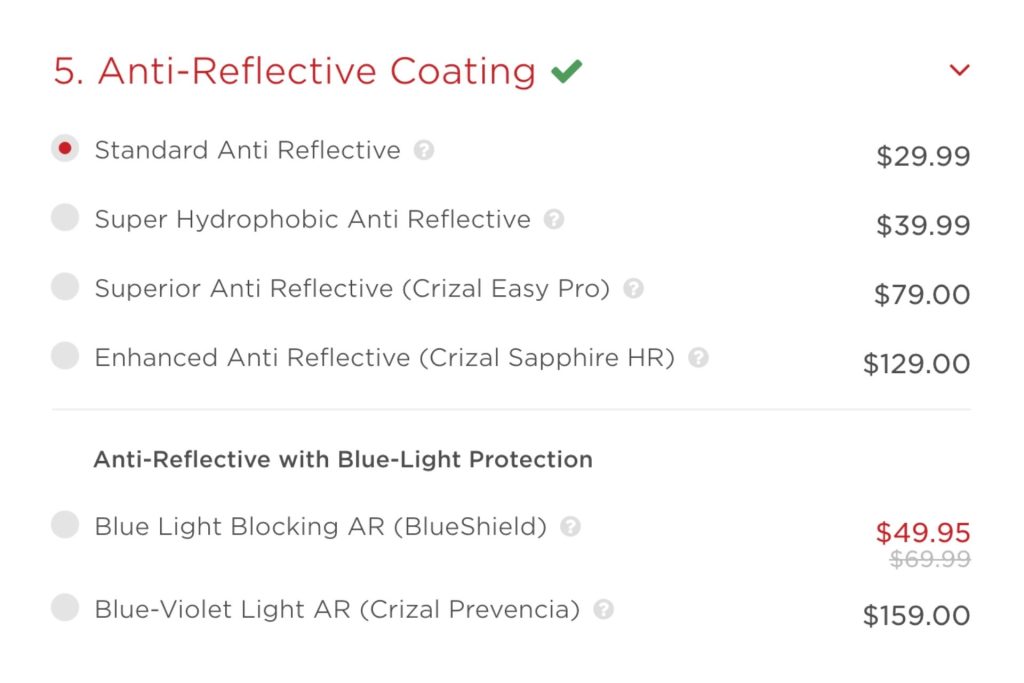Open the Crizal Sapphire HR question mark icon

point(700,357)
